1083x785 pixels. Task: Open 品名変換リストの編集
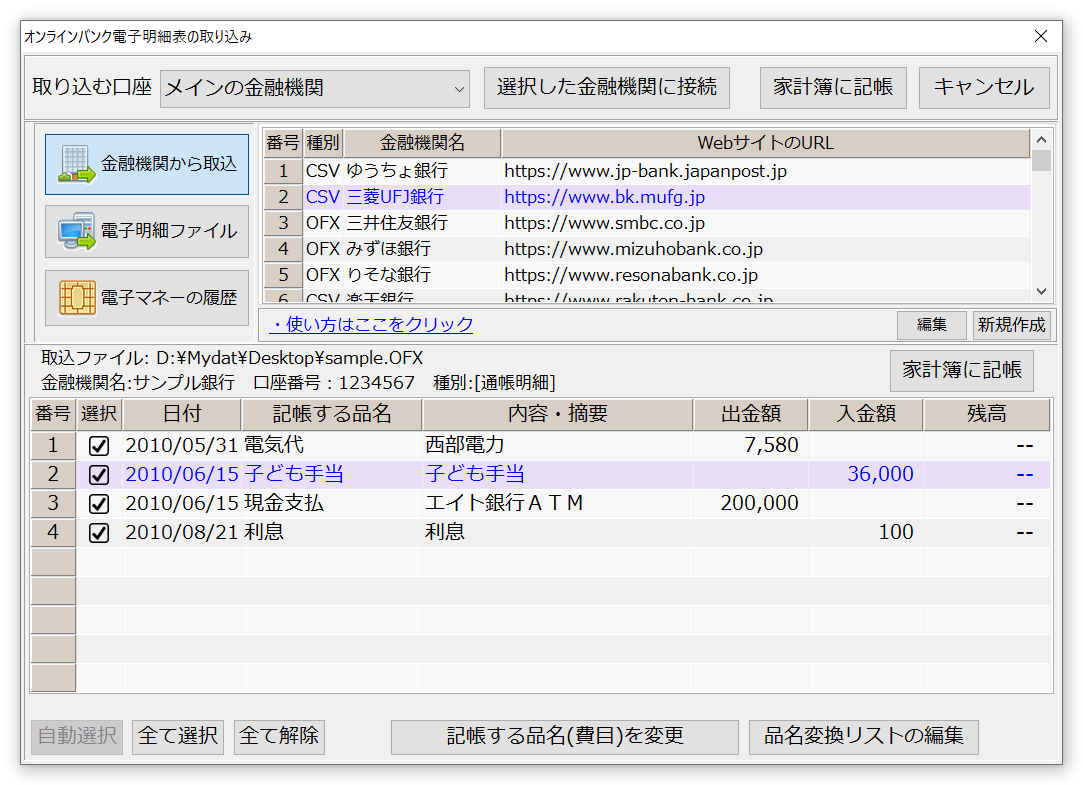coord(863,737)
